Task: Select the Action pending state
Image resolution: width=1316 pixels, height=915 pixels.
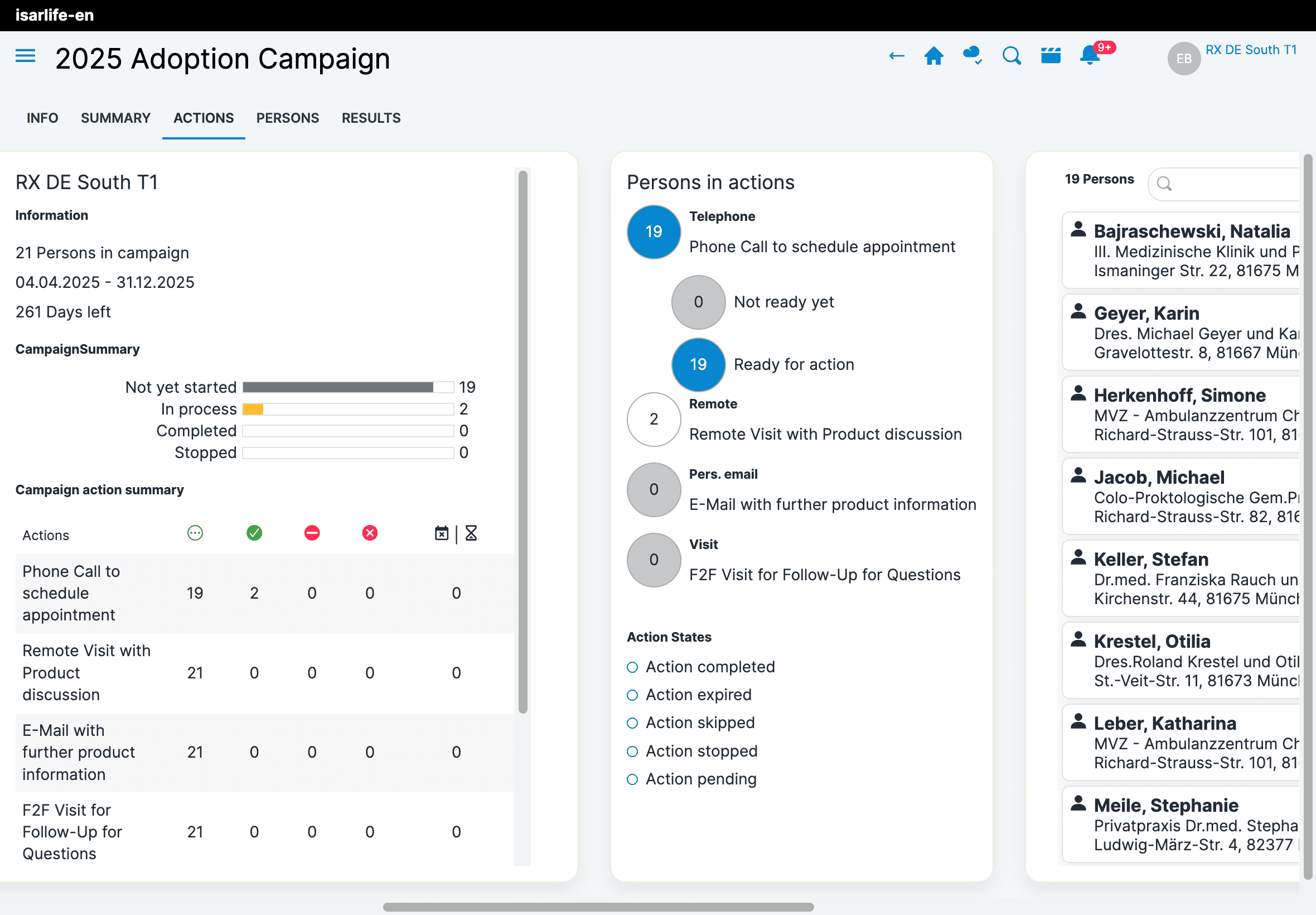Action: point(632,779)
